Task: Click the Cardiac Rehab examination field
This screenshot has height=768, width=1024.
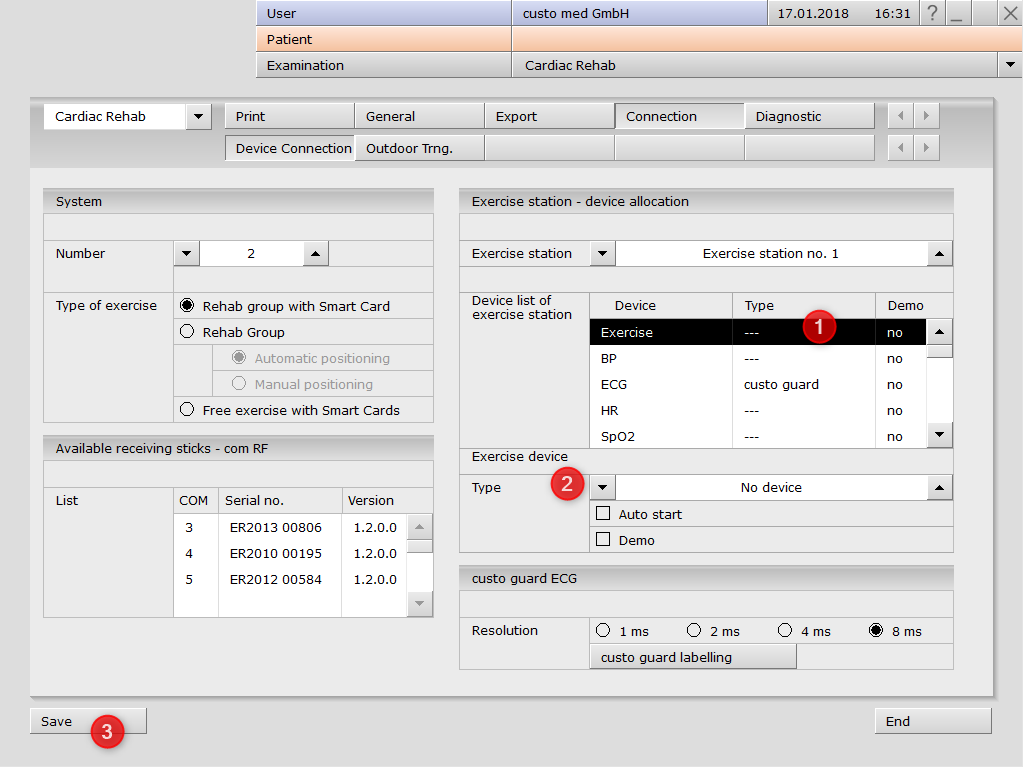Action: pyautogui.click(x=755, y=65)
